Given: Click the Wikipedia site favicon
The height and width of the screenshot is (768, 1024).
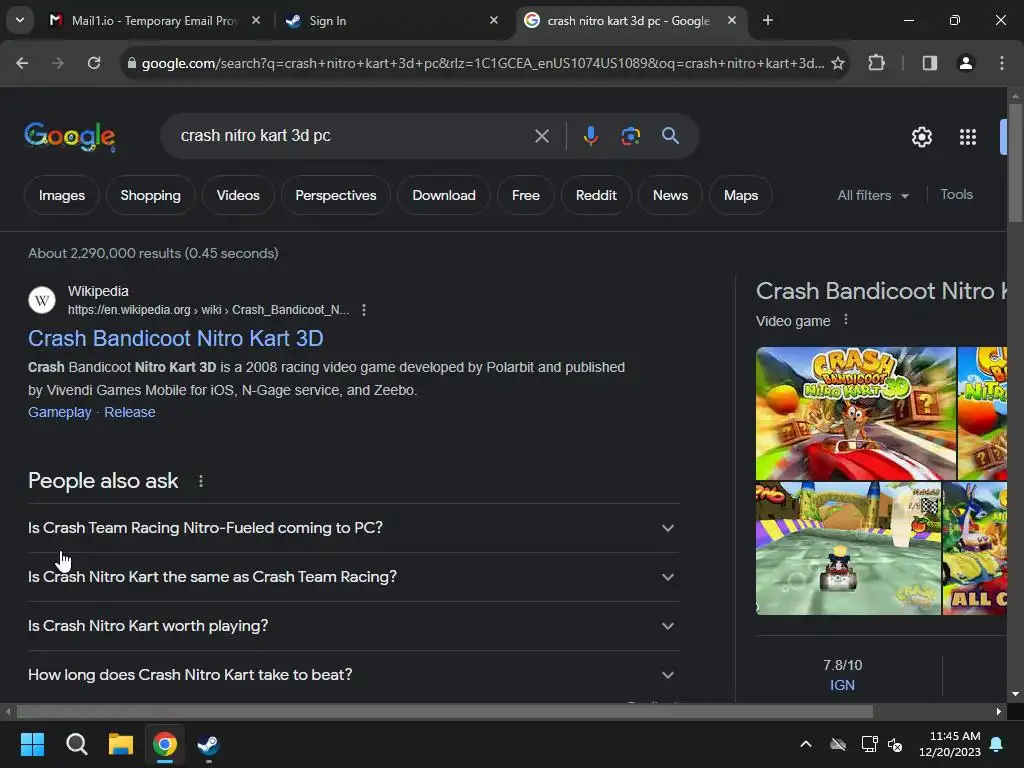Looking at the screenshot, I should pyautogui.click(x=42, y=300).
